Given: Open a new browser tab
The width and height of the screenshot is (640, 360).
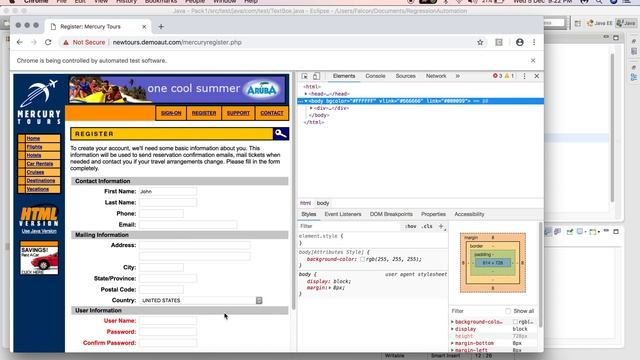Looking at the screenshot, I should pyautogui.click(x=161, y=27).
